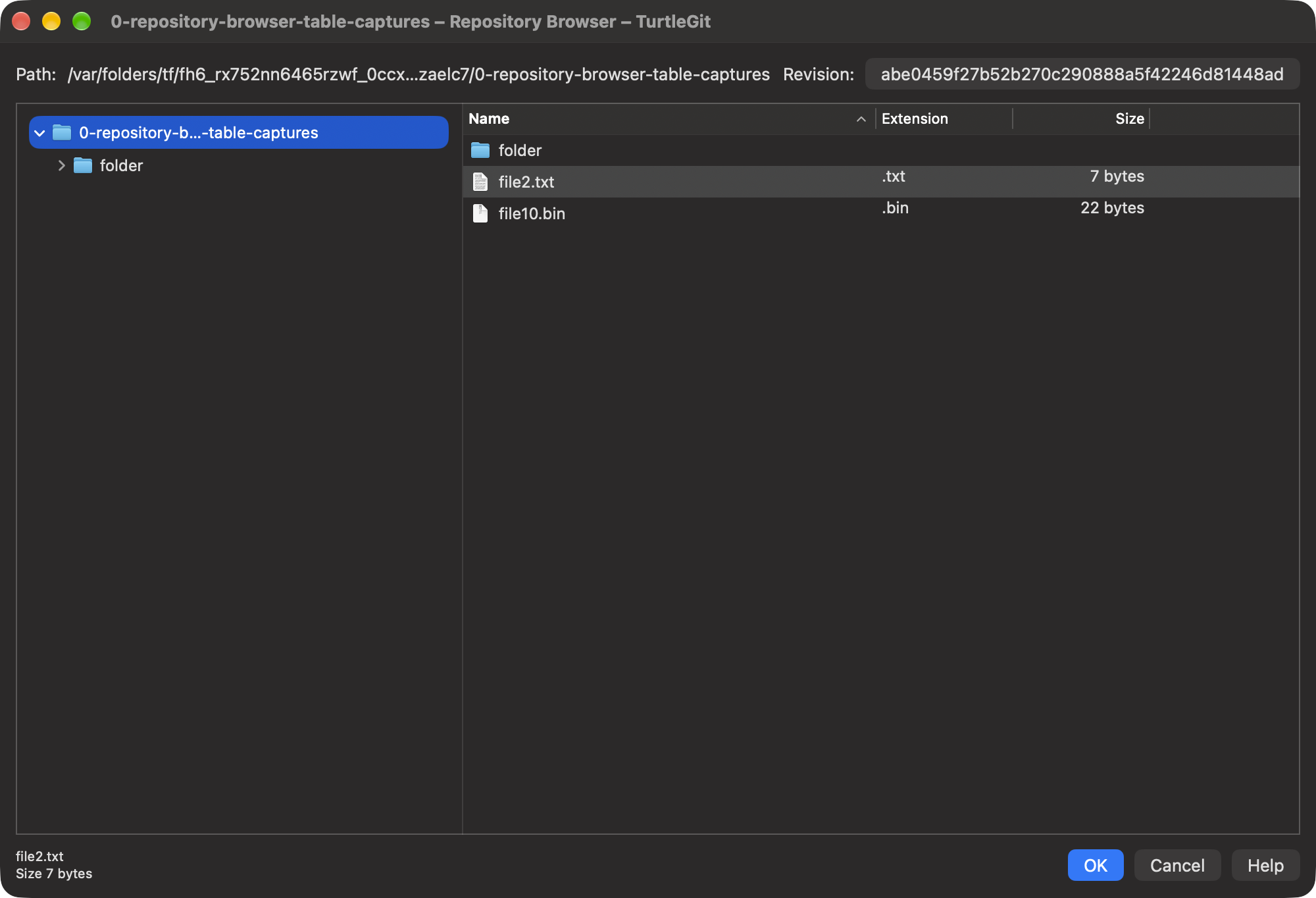The height and width of the screenshot is (898, 1316).
Task: Select 0-repository-b...-table-captures tree label
Action: tap(199, 132)
